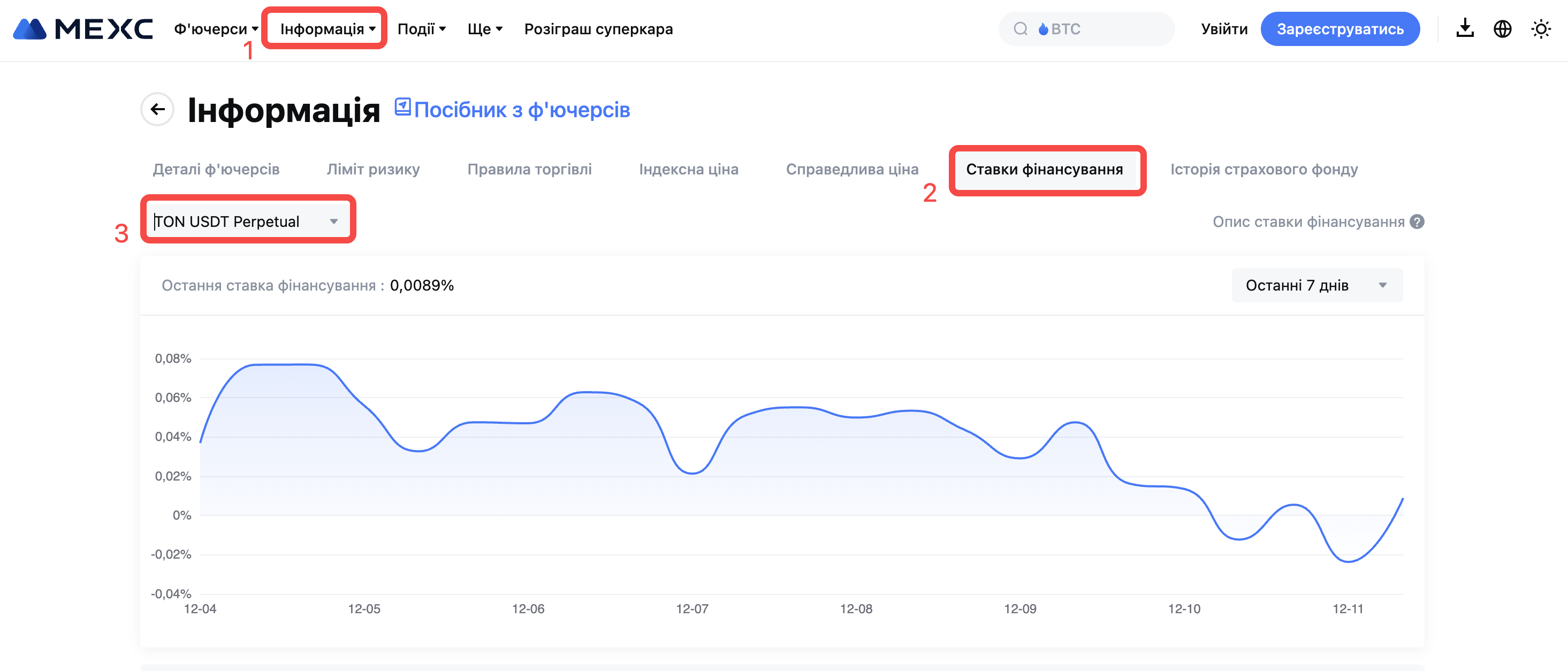Viewport: 1568px width, 671px height.
Task: Click the back arrow button
Action: tap(158, 109)
